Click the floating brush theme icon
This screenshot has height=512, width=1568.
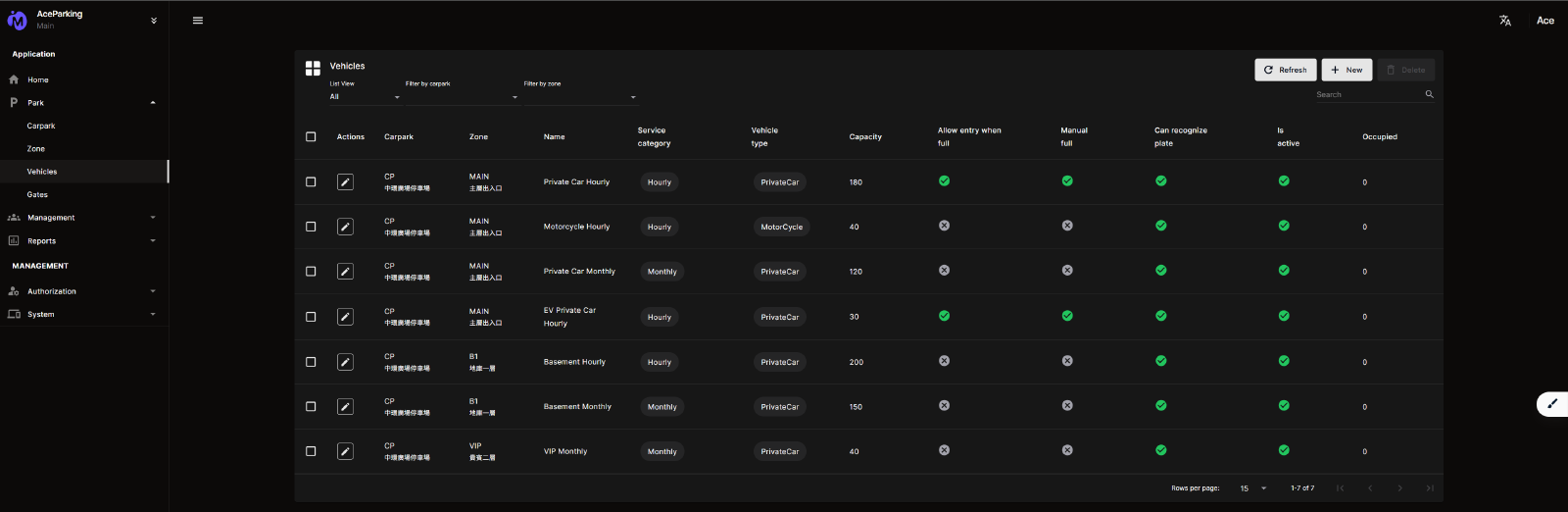(x=1552, y=404)
